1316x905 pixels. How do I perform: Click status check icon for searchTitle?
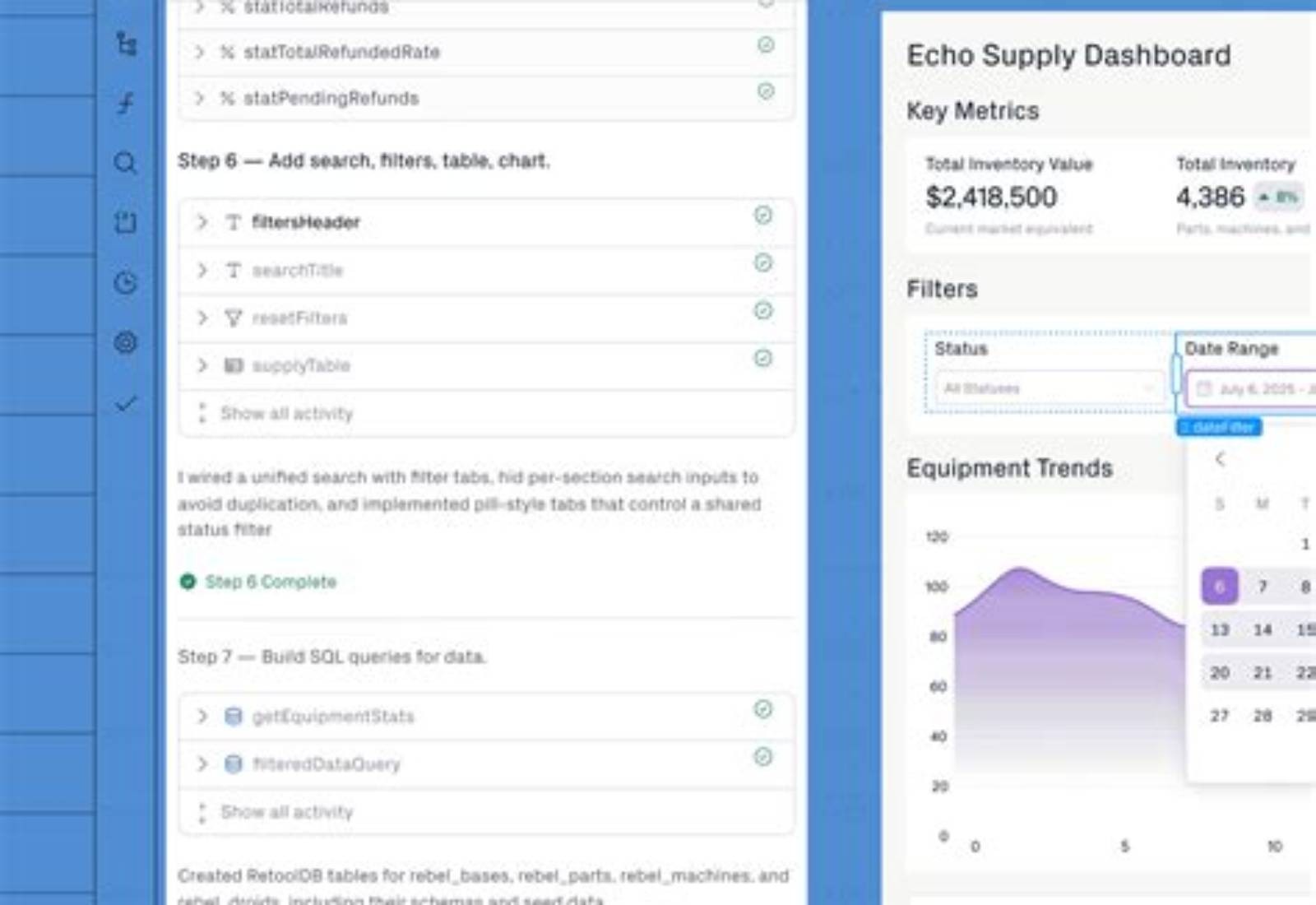(x=763, y=263)
